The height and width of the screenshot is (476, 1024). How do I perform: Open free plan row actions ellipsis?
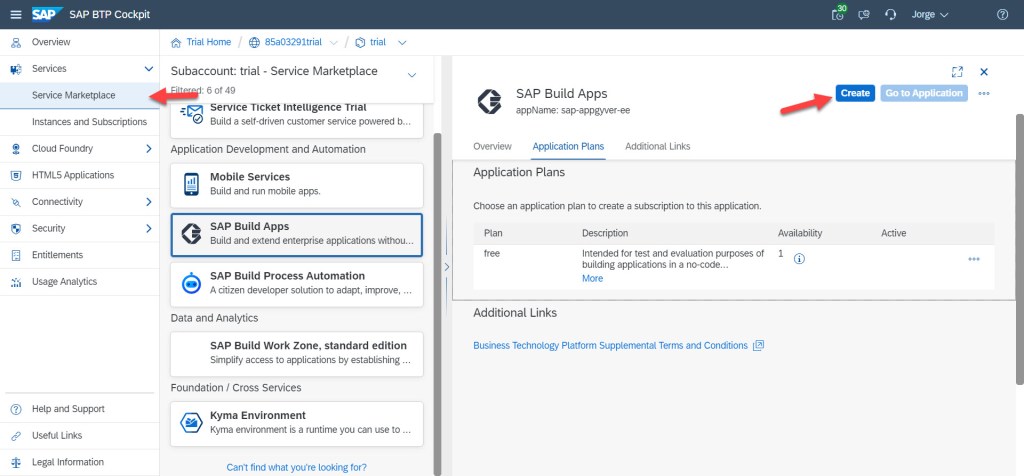973,259
